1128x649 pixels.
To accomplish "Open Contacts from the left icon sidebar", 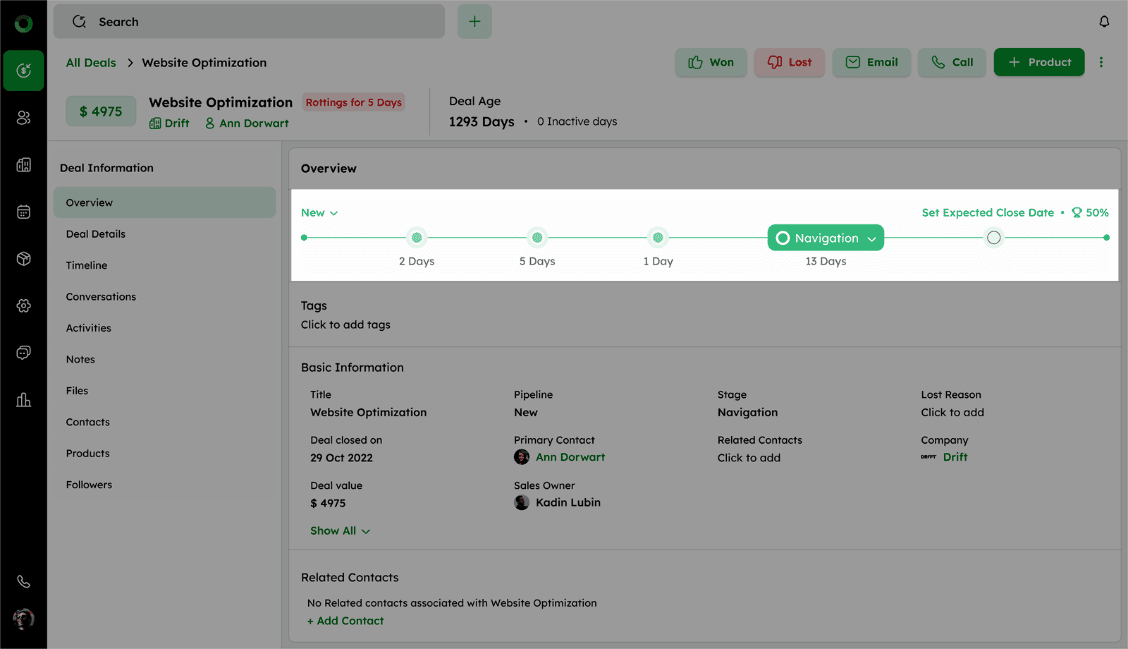I will [x=23, y=118].
